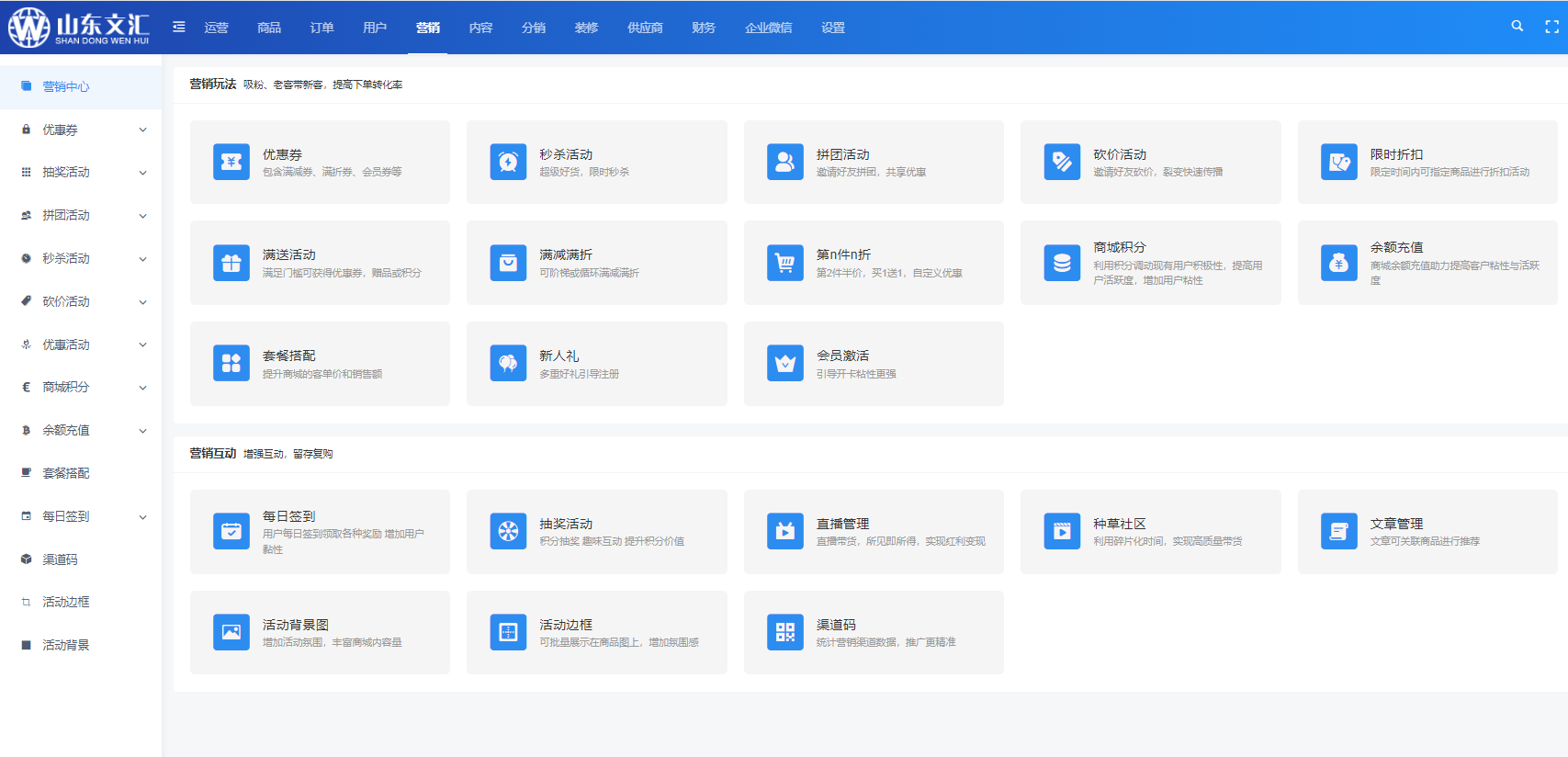Open the 用户 top menu
The width and height of the screenshot is (1568, 757).
[375, 28]
